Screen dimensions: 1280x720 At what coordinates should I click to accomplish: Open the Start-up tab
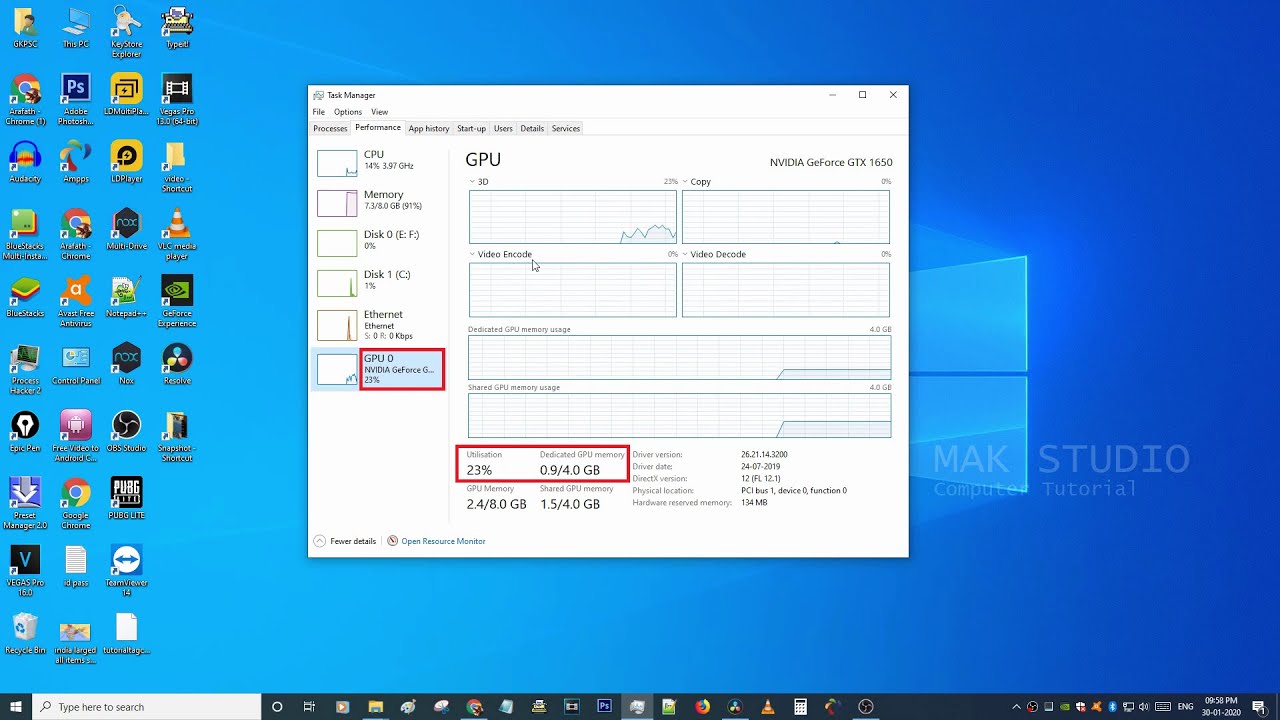tap(471, 128)
